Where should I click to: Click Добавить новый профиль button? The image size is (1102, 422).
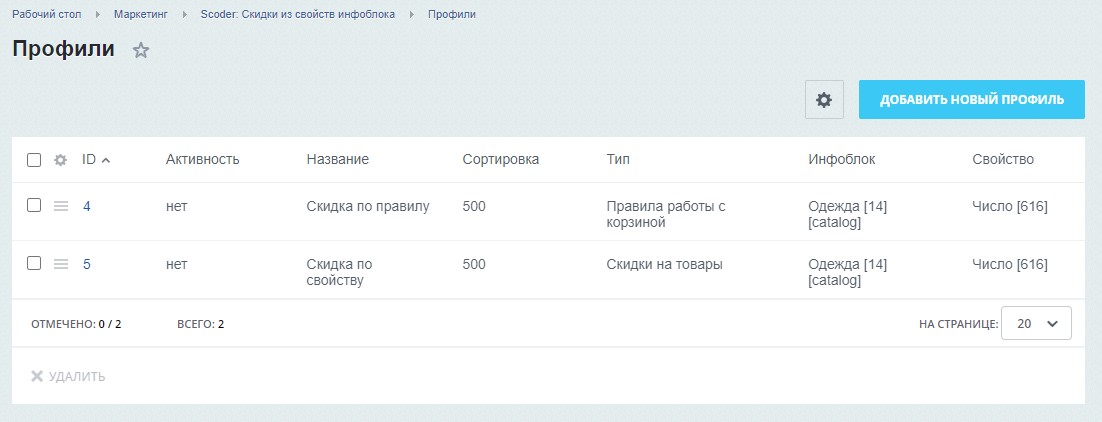tap(971, 100)
